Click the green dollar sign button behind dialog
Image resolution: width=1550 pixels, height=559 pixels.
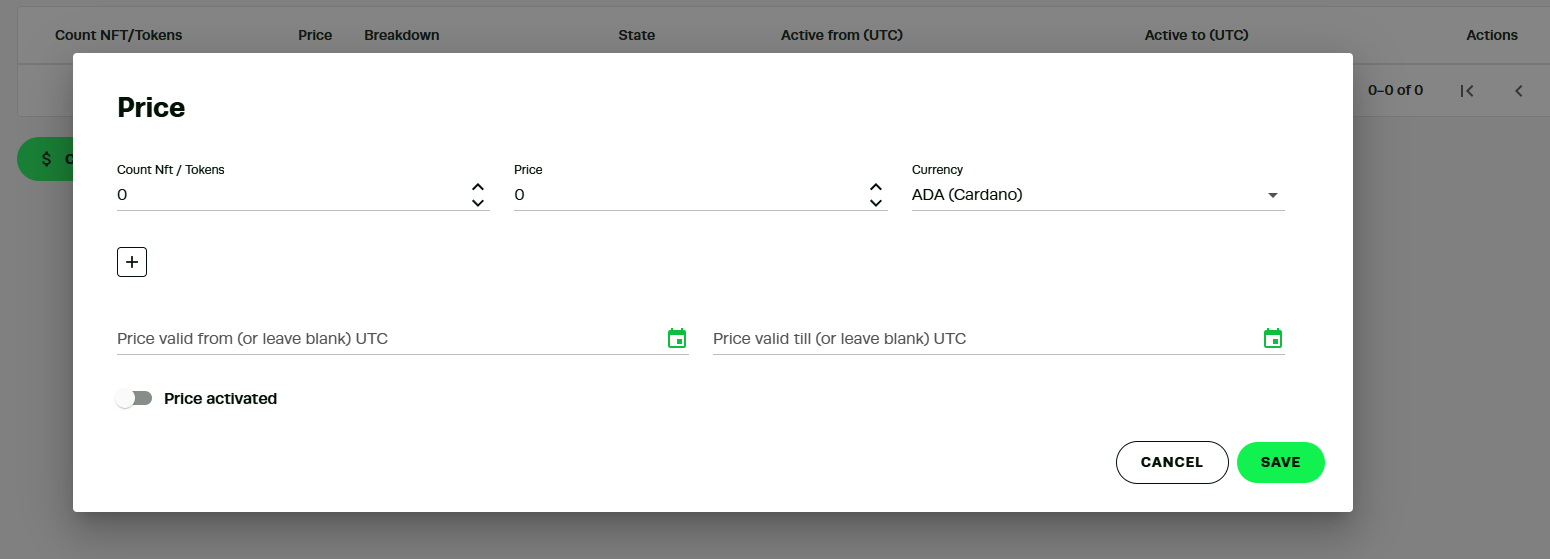click(46, 159)
